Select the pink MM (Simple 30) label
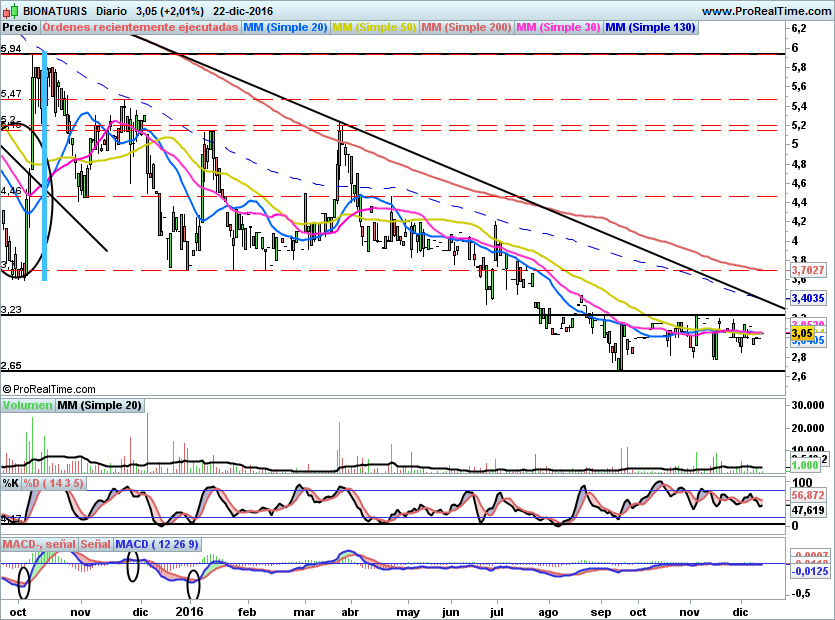This screenshot has height=620, width=835. pos(558,27)
